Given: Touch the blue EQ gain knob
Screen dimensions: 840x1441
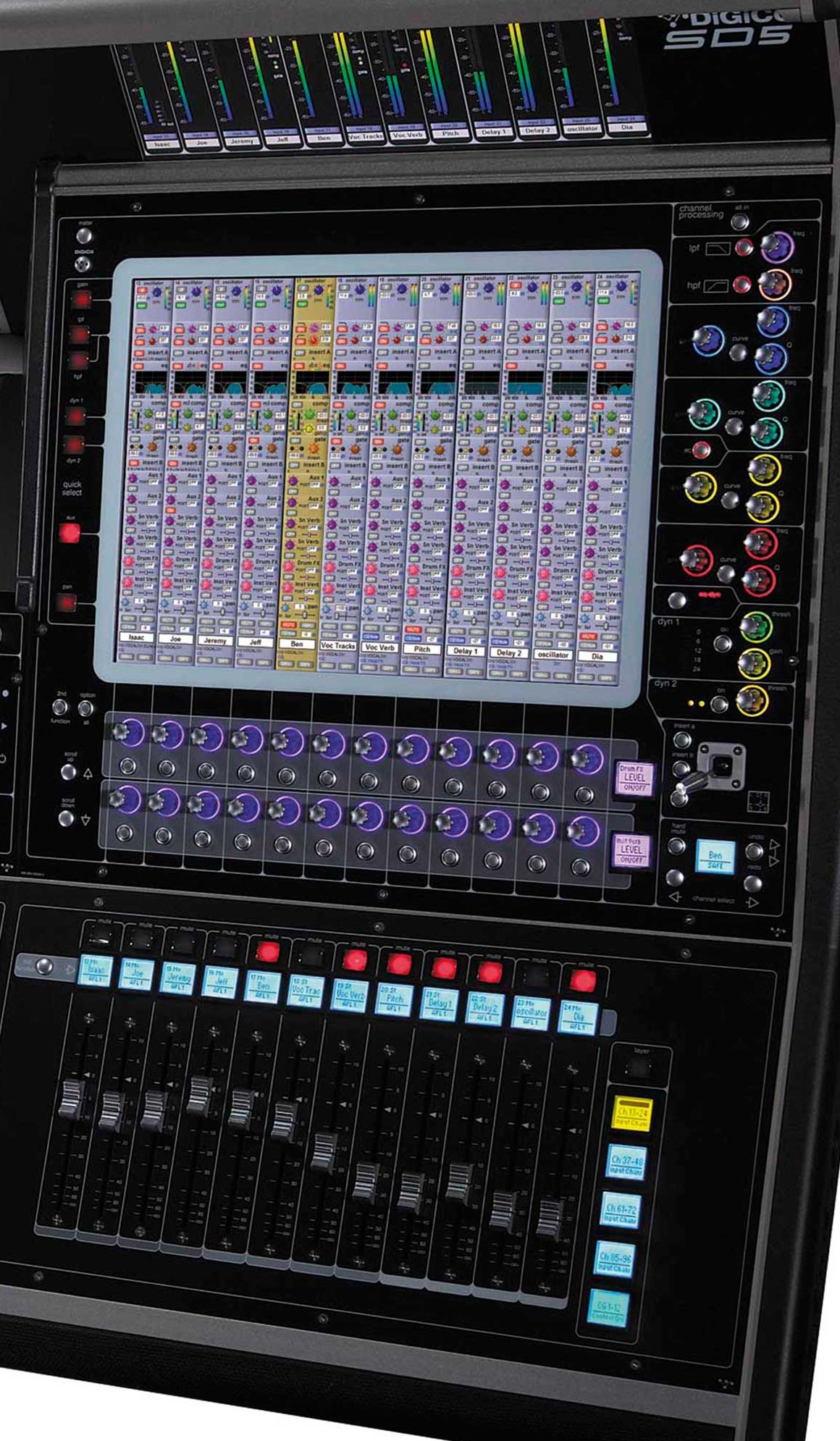Looking at the screenshot, I should (707, 340).
